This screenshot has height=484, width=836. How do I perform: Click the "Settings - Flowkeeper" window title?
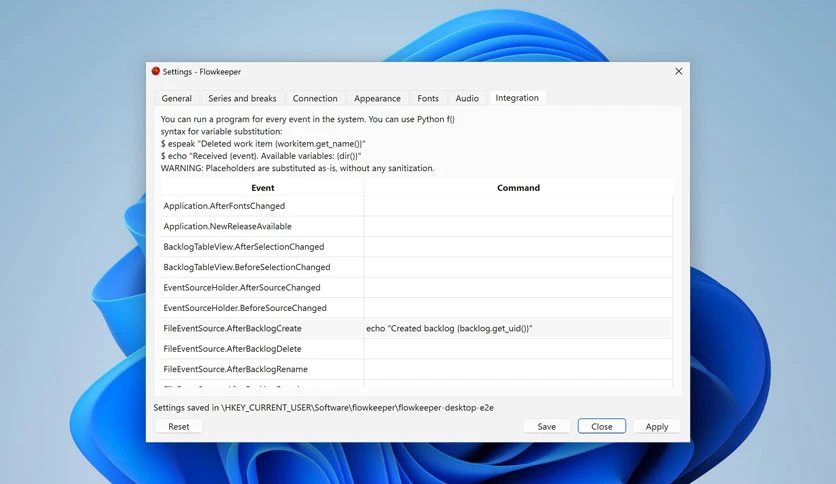click(202, 71)
